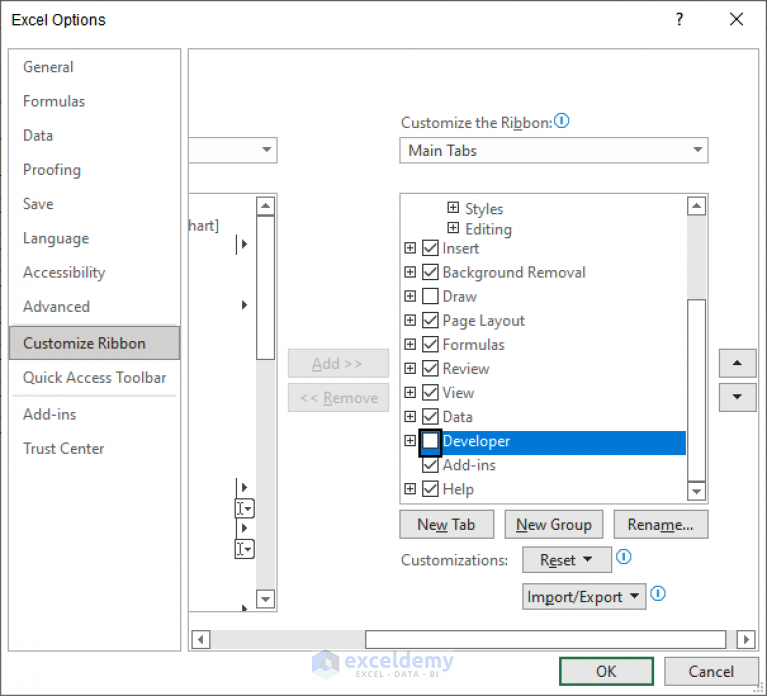
Task: Uncheck the Insert tab checkbox
Action: [x=430, y=248]
